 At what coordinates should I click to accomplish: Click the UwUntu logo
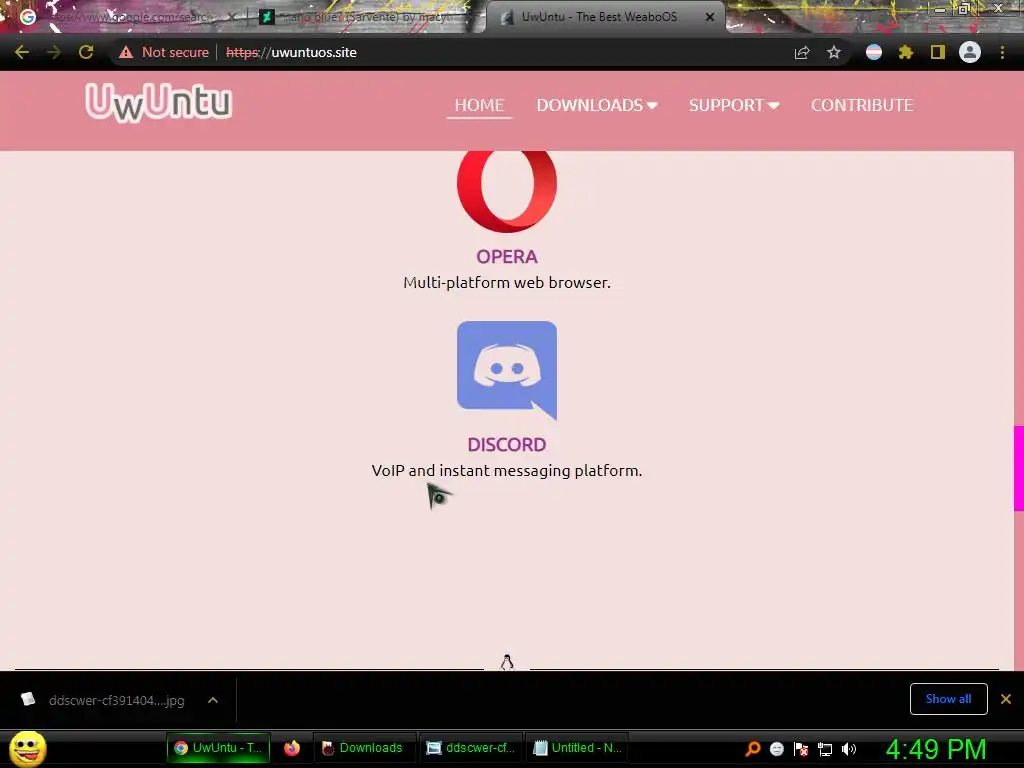coord(159,103)
